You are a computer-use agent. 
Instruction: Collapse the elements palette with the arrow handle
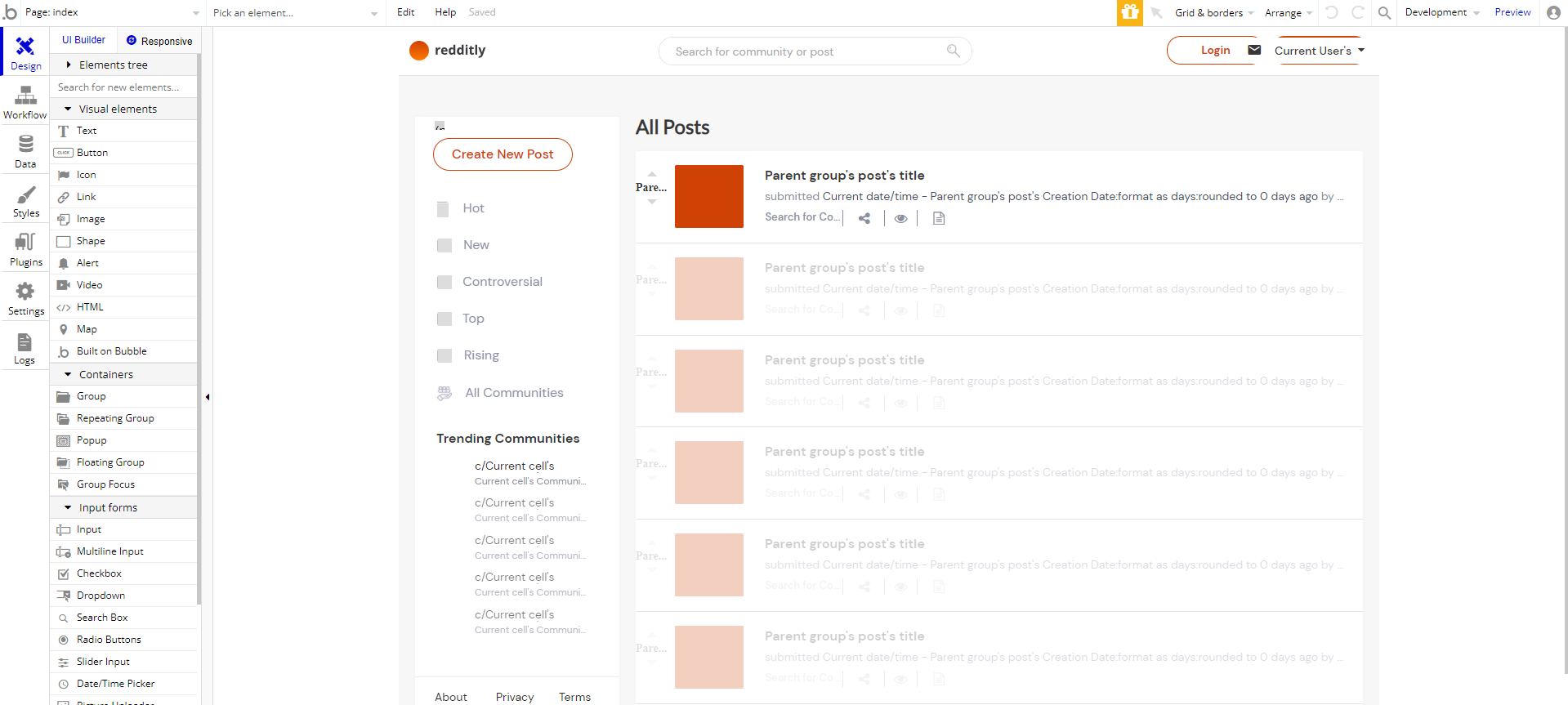tap(208, 397)
